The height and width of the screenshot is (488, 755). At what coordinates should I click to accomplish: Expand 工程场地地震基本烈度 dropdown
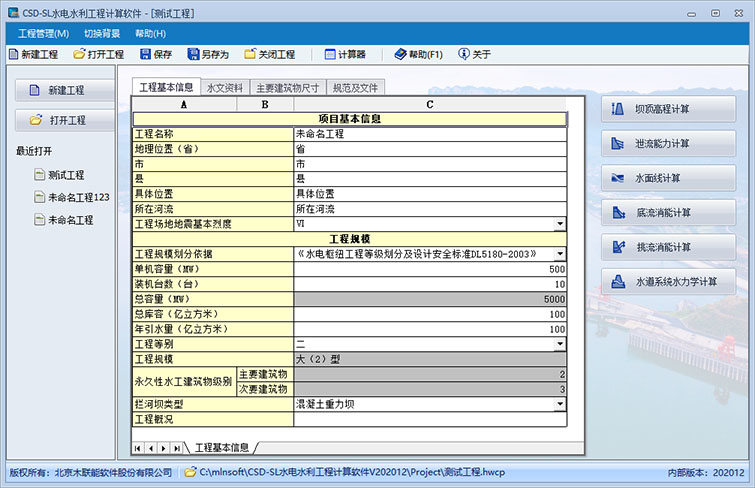point(560,224)
